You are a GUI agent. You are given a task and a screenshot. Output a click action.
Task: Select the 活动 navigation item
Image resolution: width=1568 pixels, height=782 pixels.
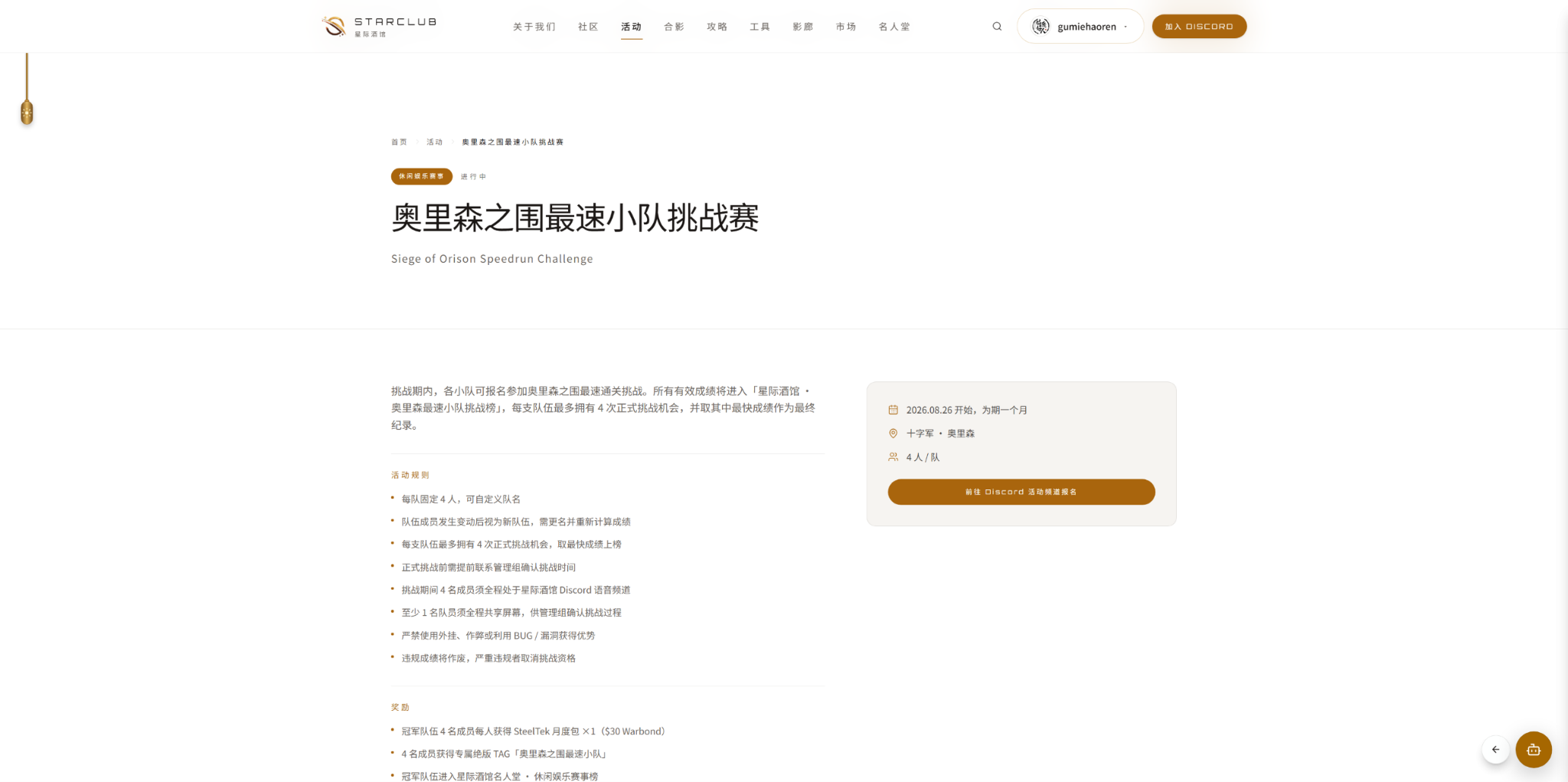coord(631,27)
